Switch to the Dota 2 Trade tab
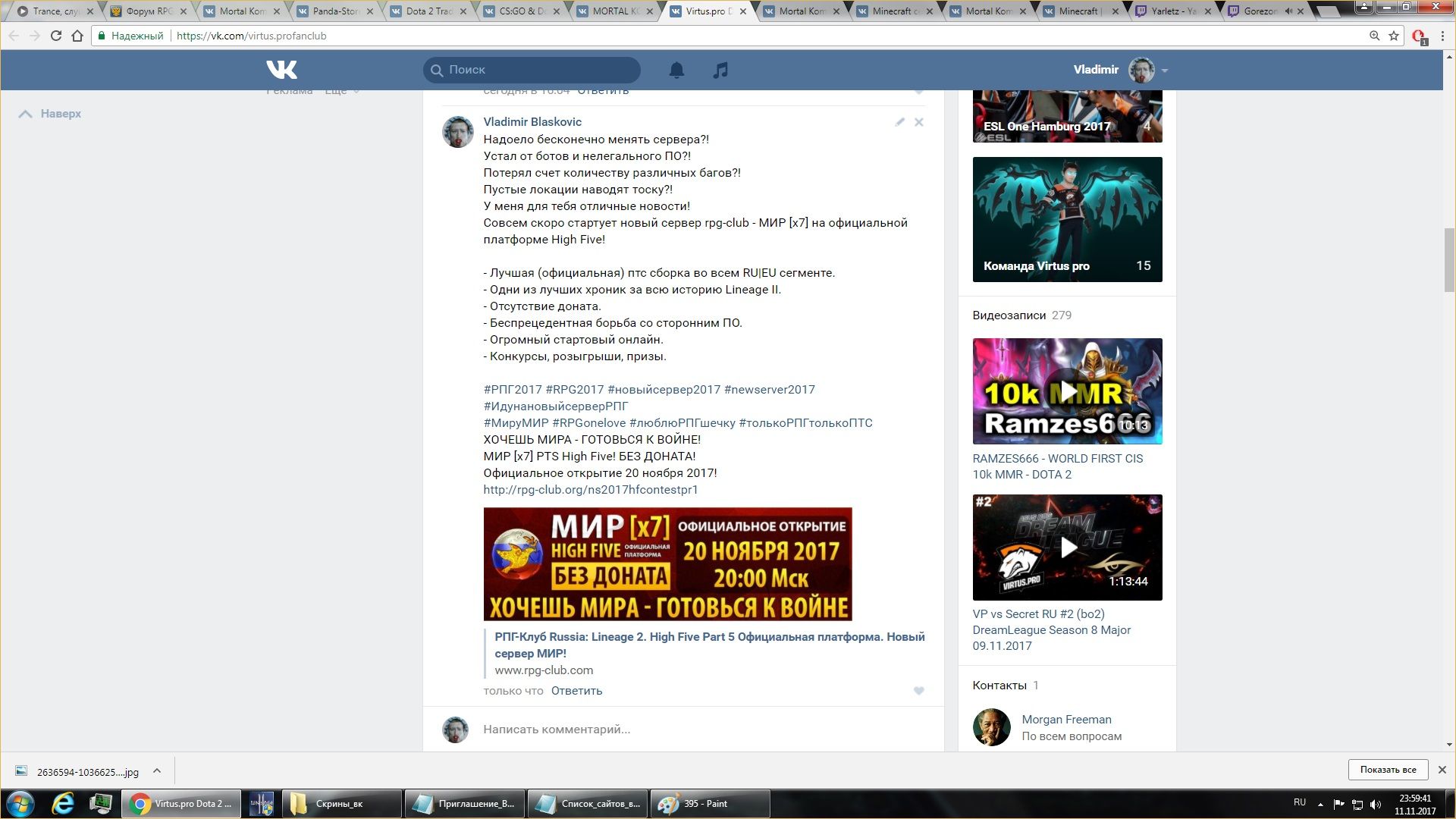 tap(428, 11)
